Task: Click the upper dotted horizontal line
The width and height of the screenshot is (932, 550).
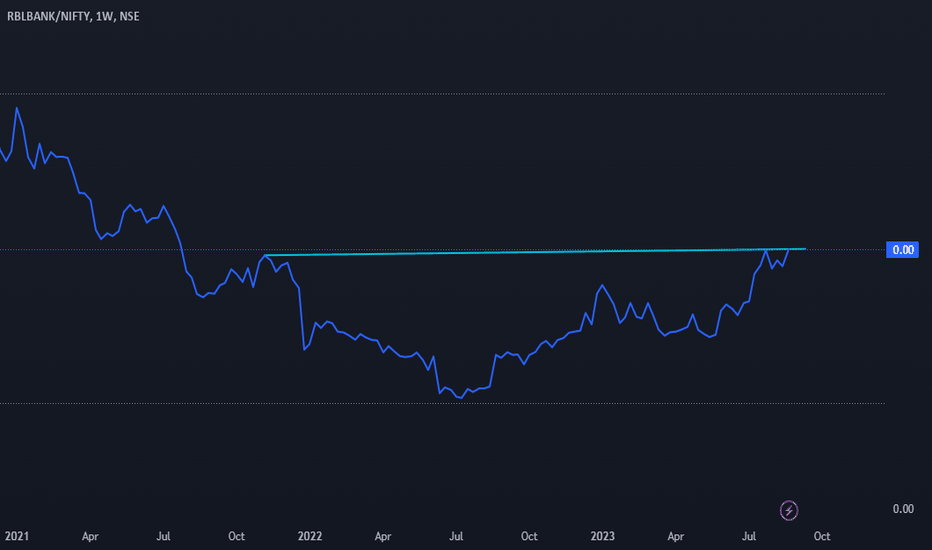Action: pos(442,94)
